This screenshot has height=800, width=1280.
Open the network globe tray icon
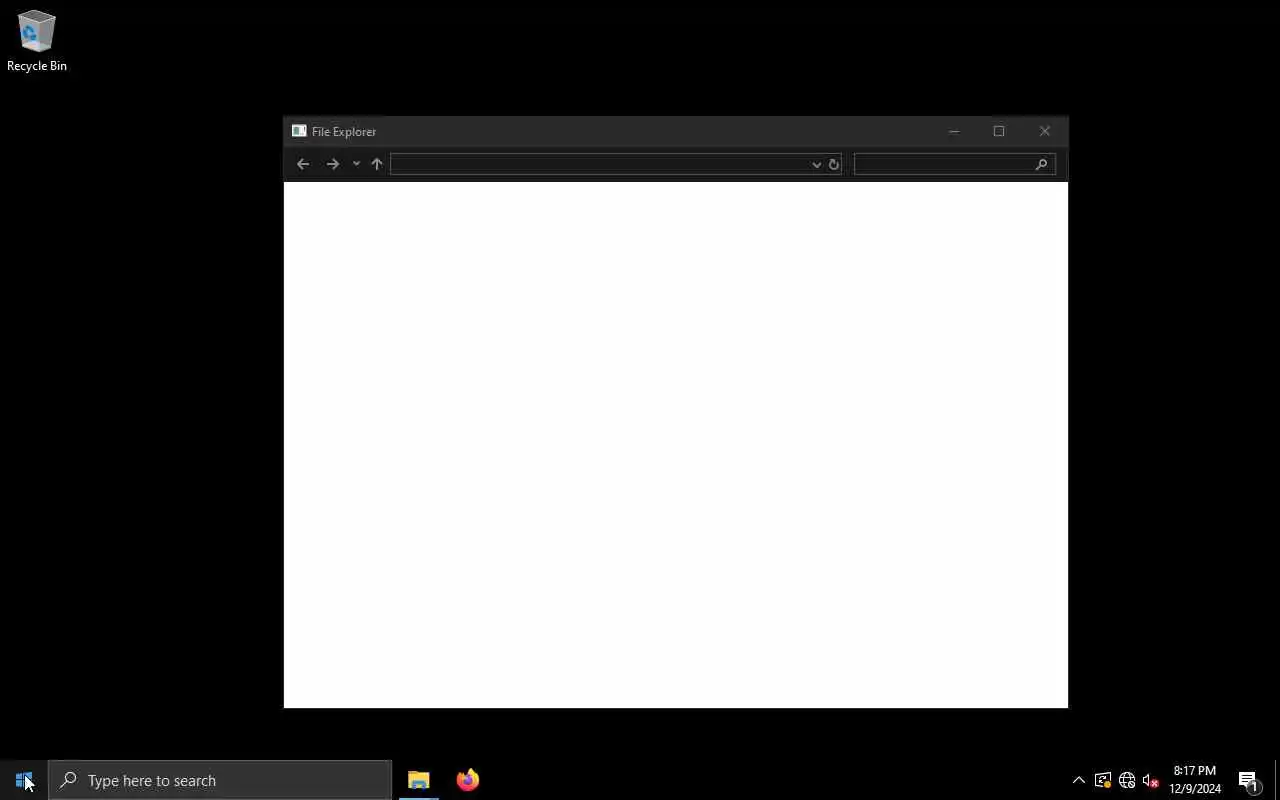tap(1127, 780)
